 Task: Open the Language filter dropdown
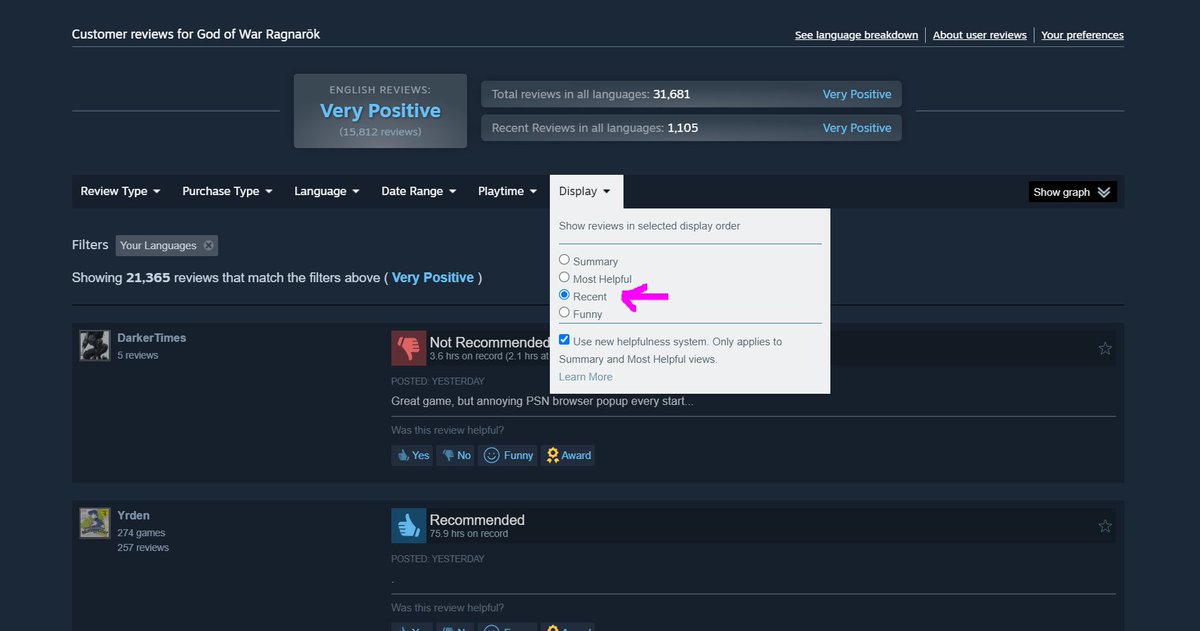coord(327,191)
